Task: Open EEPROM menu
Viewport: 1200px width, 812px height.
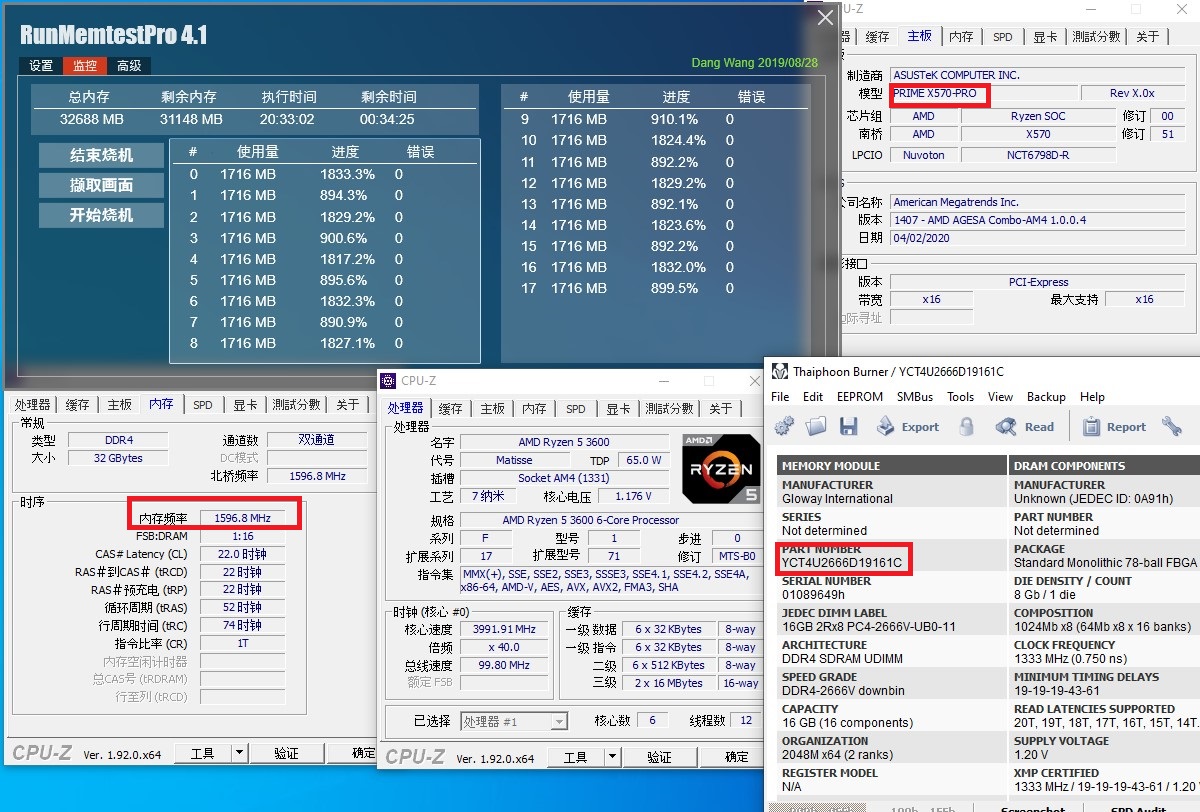Action: click(860, 397)
